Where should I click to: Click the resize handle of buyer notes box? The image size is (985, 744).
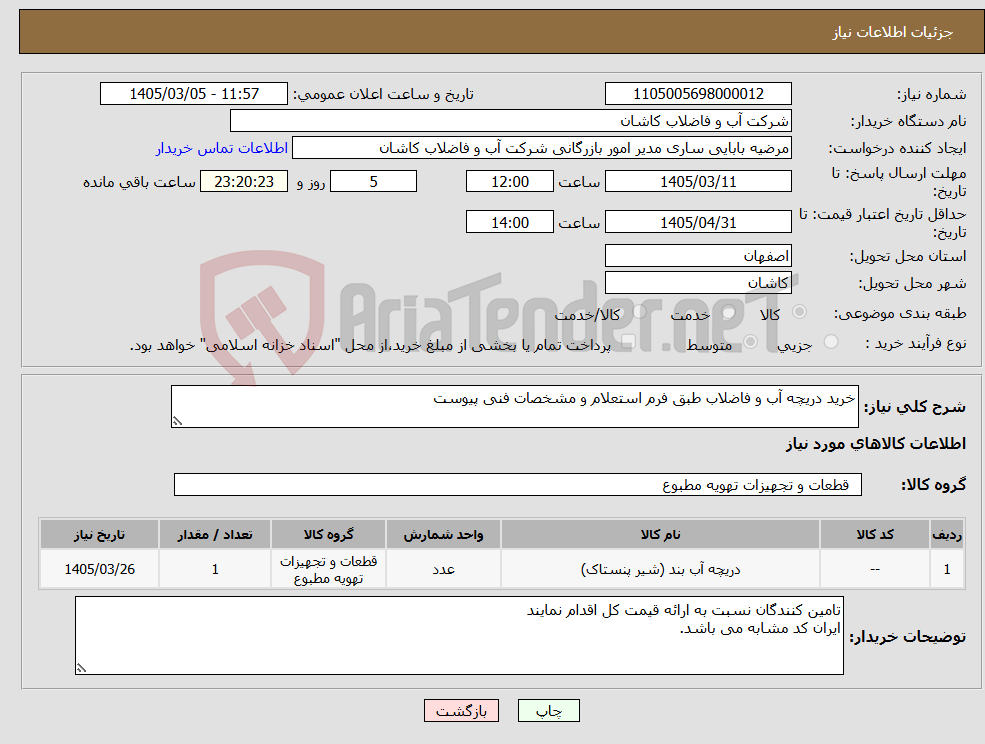point(81,669)
